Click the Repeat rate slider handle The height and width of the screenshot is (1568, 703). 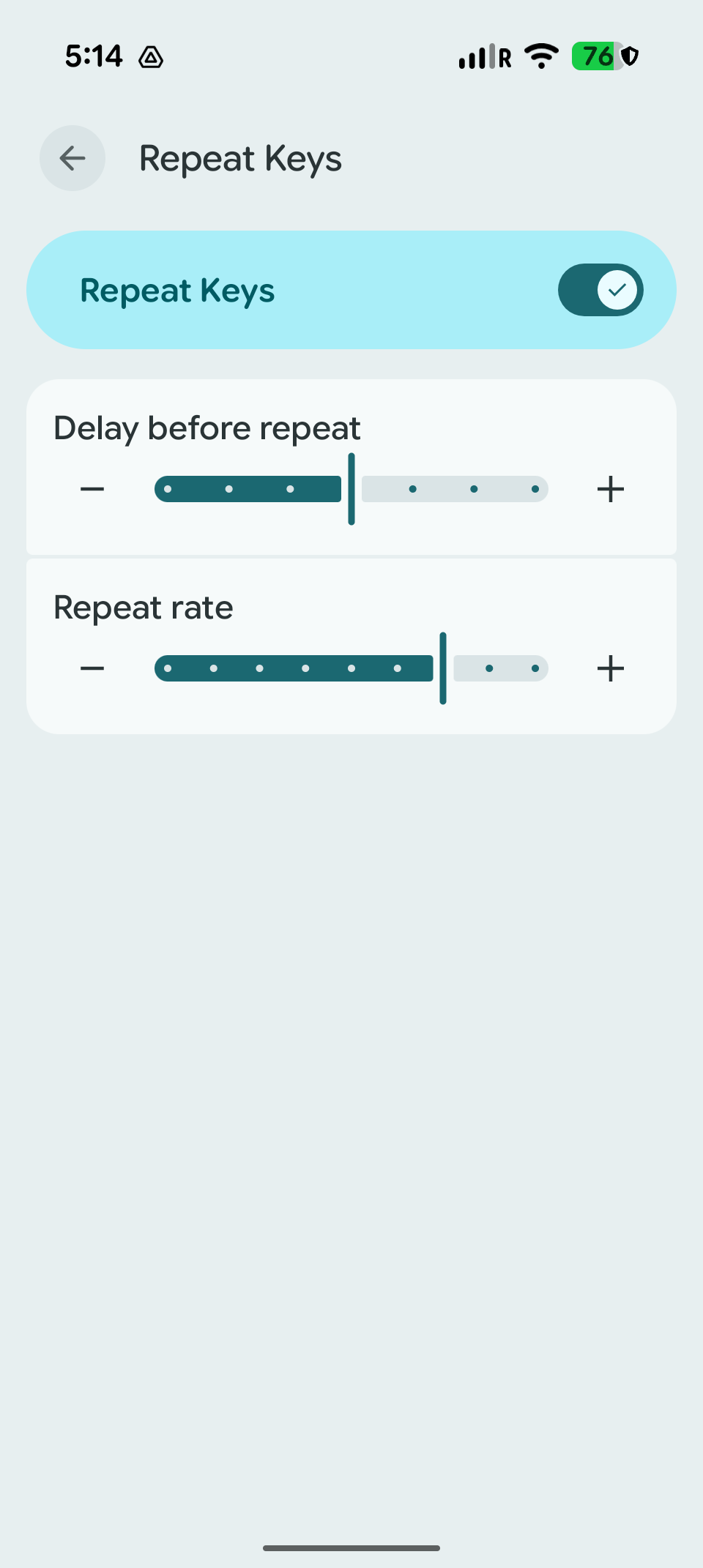pos(443,668)
